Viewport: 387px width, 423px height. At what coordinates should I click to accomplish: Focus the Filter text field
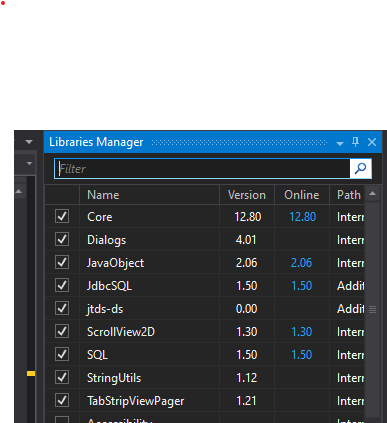(202, 169)
